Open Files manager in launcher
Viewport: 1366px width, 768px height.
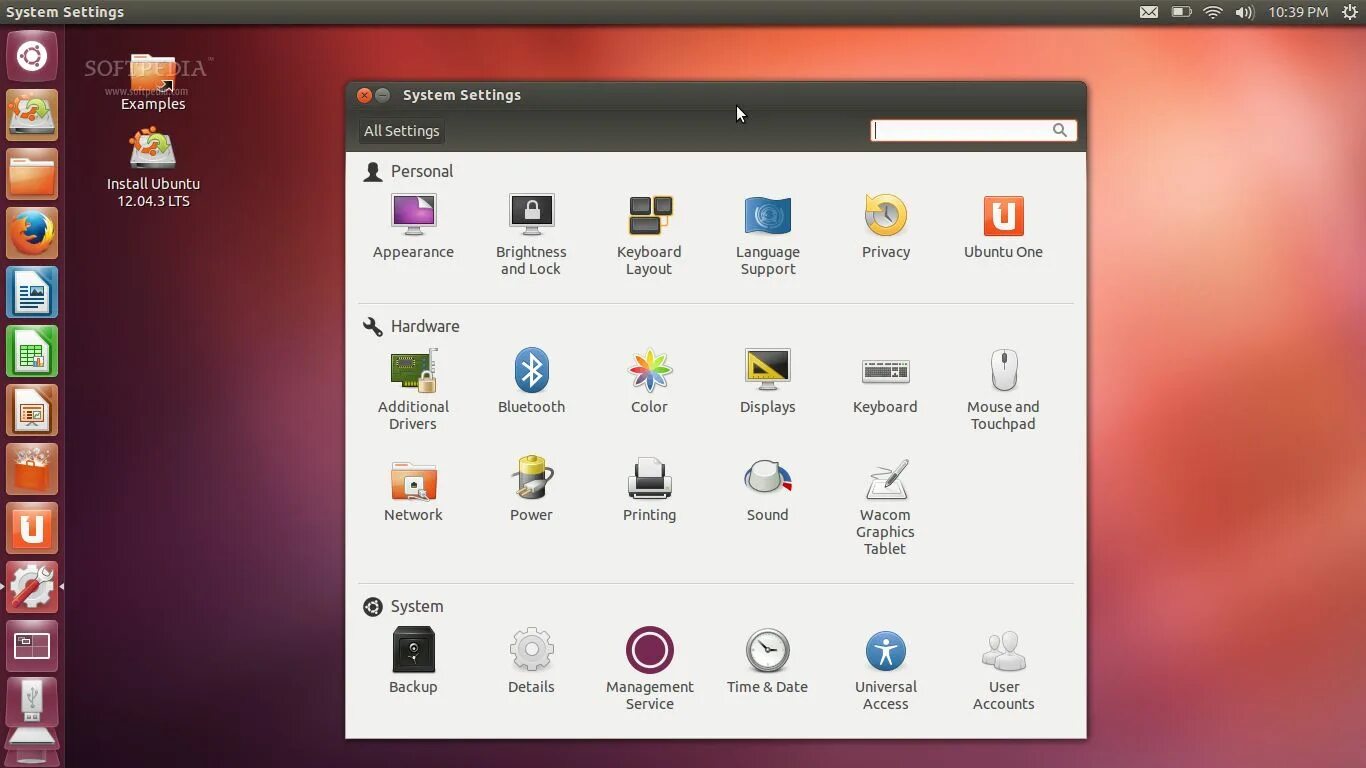(x=32, y=174)
